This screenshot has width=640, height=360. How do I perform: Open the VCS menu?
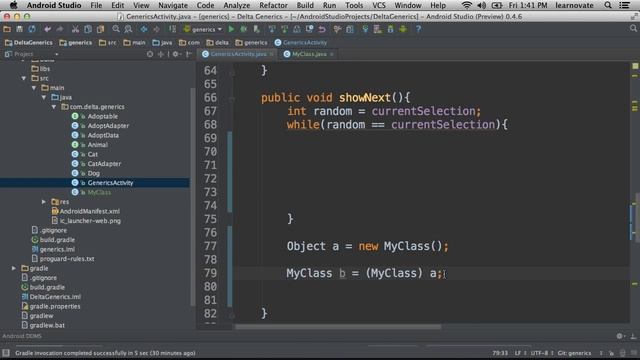click(379, 5)
